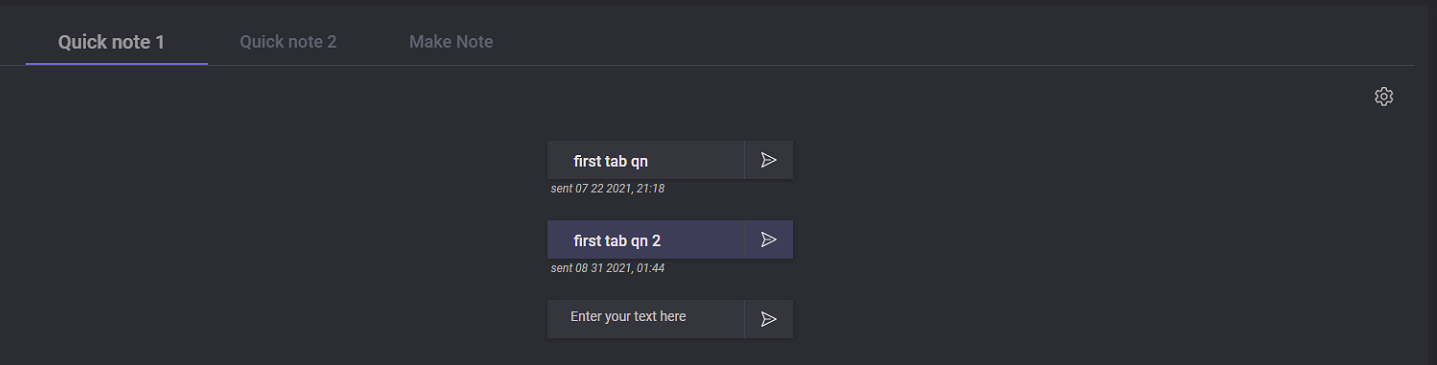Send the "first tab qn 2" note
Image resolution: width=1437 pixels, height=365 pixels.
[768, 240]
